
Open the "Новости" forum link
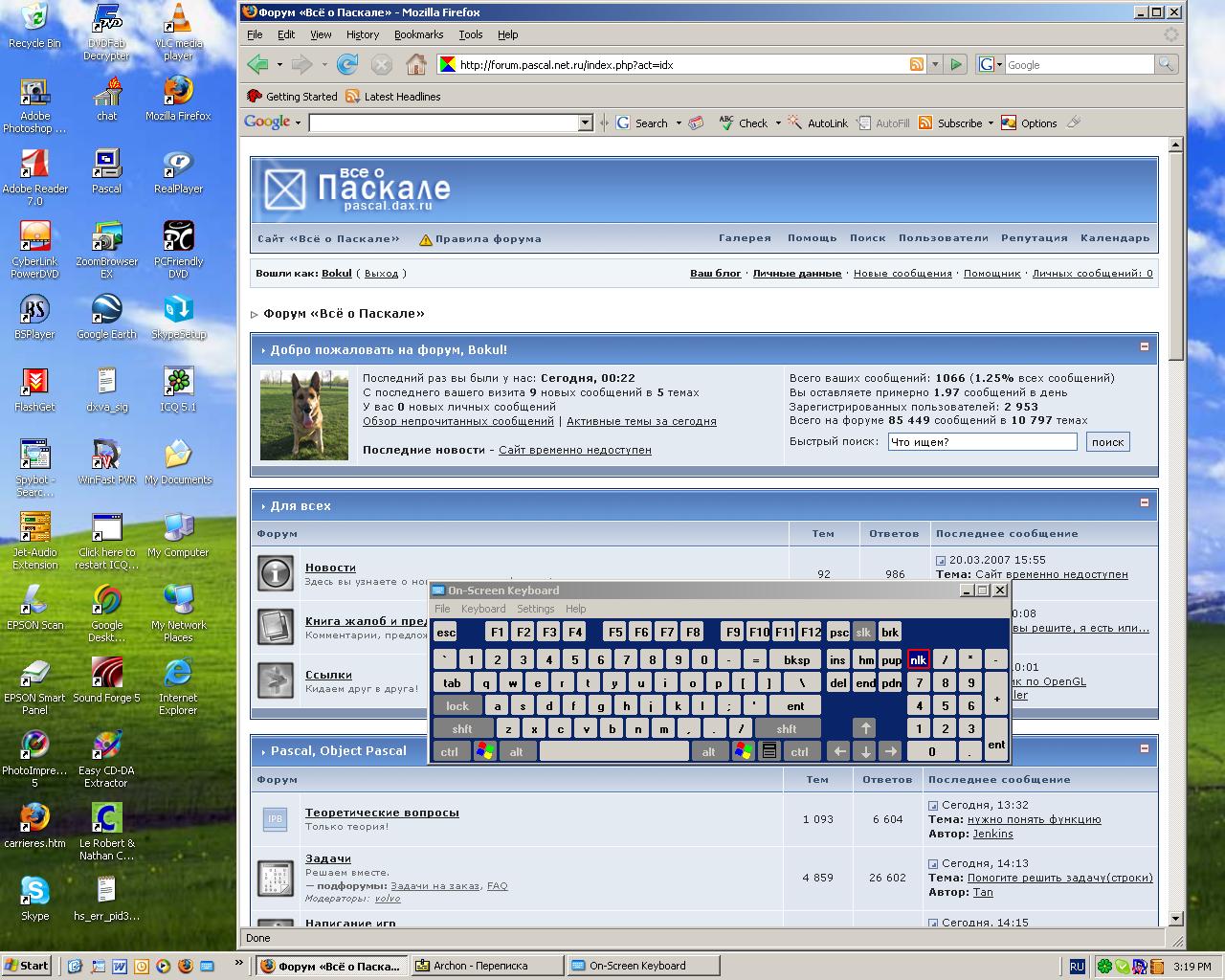pyautogui.click(x=330, y=568)
